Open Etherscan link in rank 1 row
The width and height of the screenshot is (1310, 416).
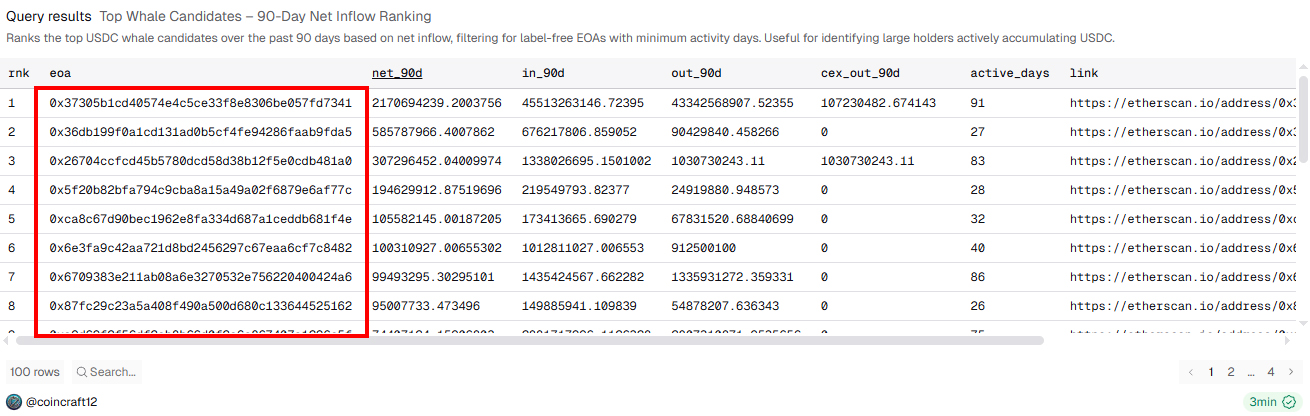(1182, 103)
